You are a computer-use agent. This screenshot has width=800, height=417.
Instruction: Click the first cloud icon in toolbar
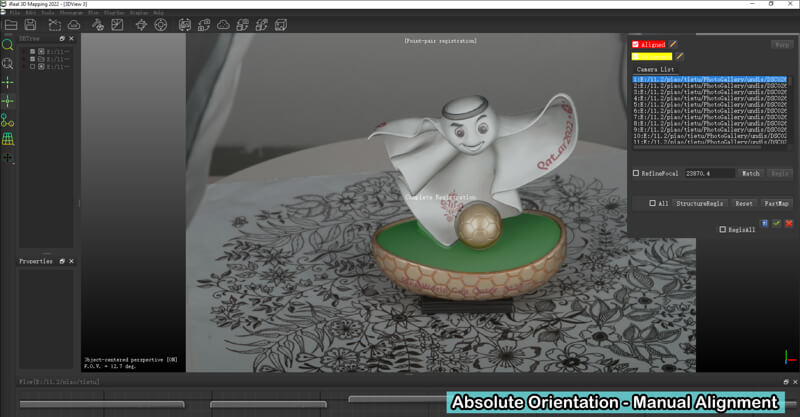coord(74,24)
